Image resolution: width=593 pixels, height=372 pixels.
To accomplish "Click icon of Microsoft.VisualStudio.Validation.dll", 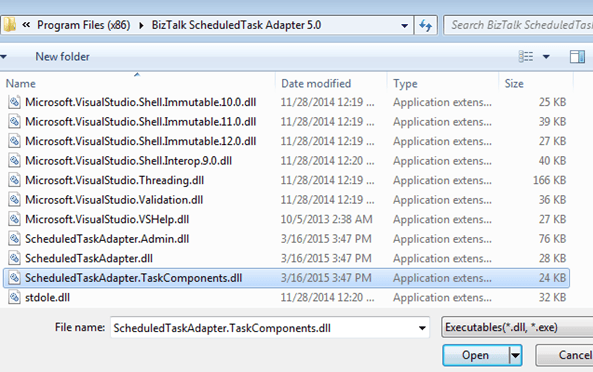I will click(x=14, y=200).
